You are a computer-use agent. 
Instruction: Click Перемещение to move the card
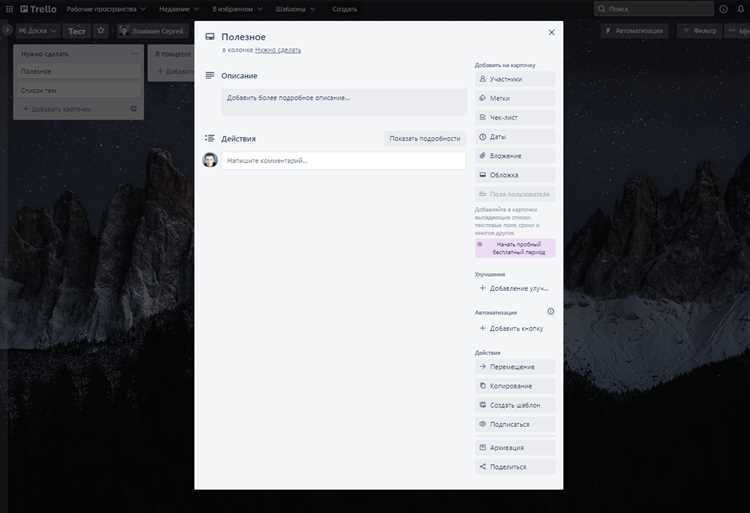[x=515, y=367]
